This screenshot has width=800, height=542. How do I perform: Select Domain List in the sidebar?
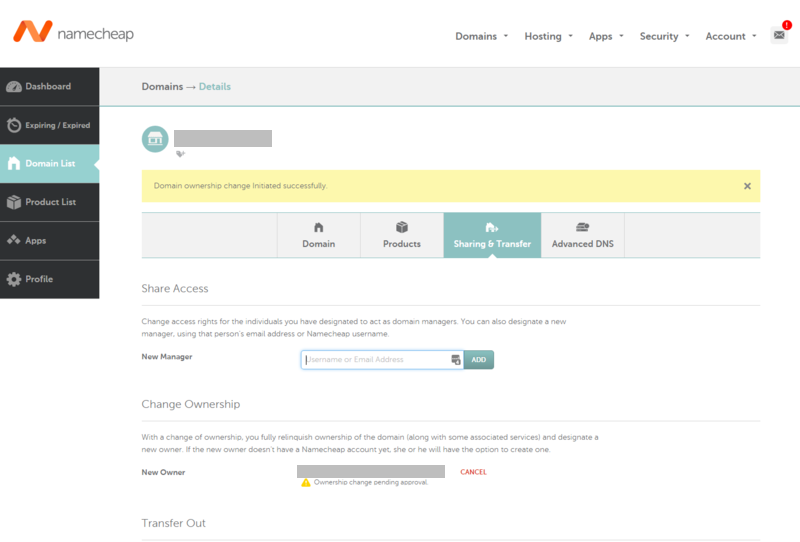tap(49, 164)
